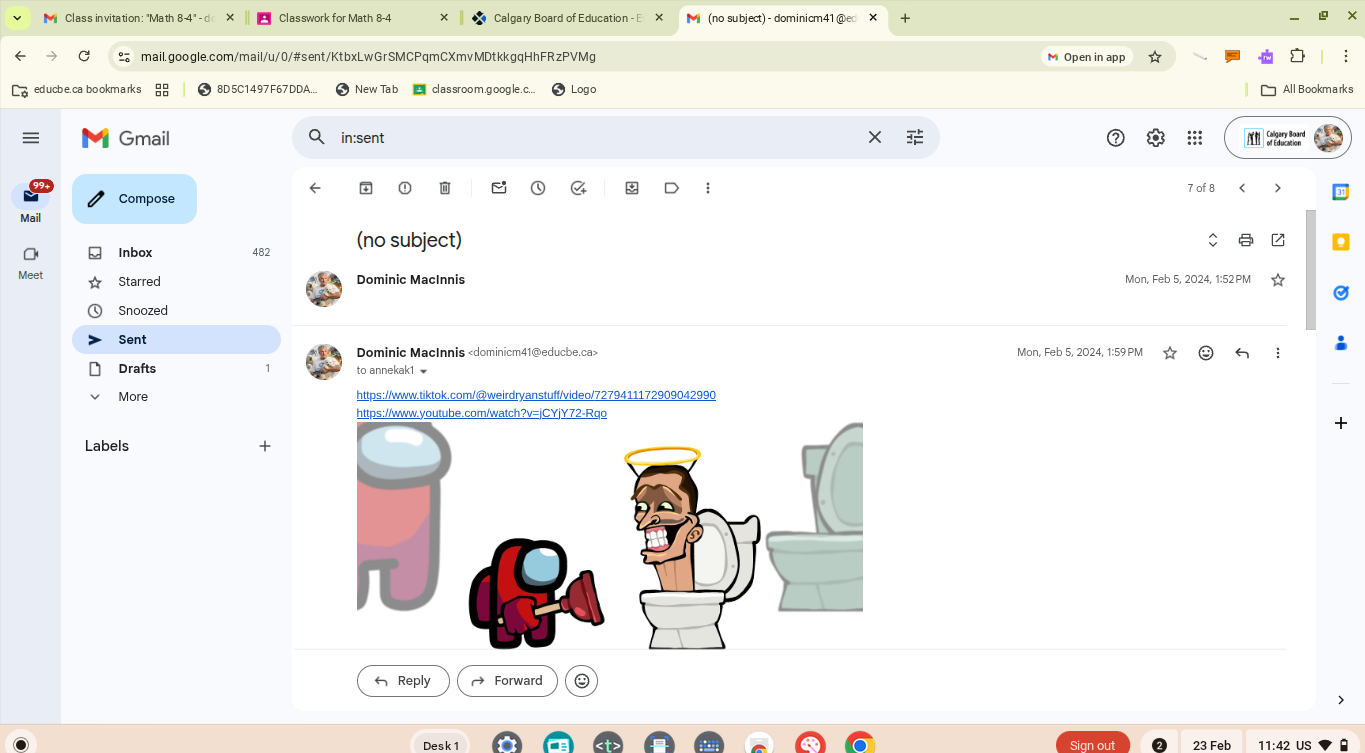Image resolution: width=1365 pixels, height=753 pixels.
Task: Add emoji reaction beside Forward button
Action: coord(582,681)
